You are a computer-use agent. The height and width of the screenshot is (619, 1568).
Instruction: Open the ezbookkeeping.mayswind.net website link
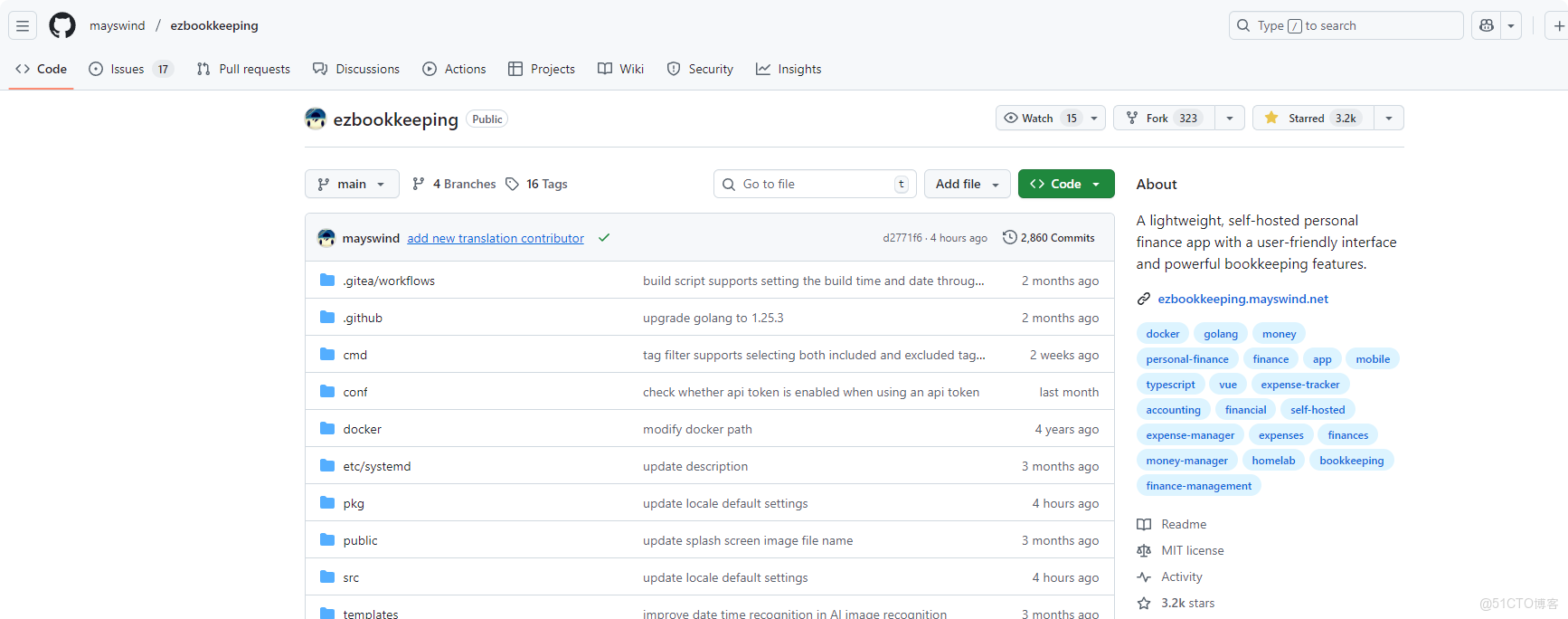coord(1242,299)
